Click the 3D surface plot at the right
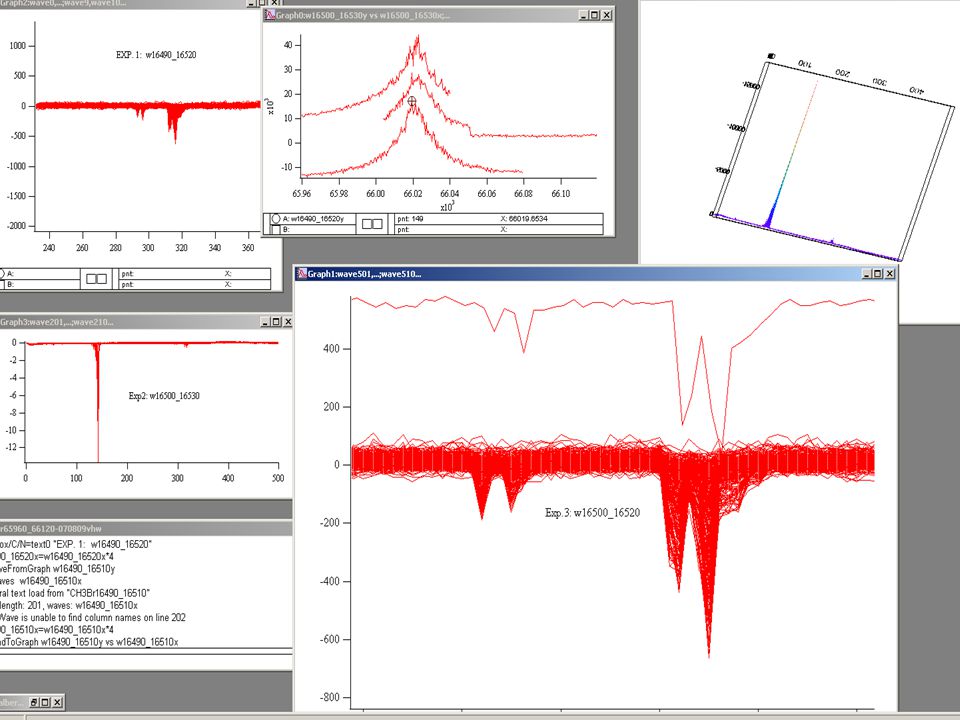The image size is (960, 720). pyautogui.click(x=833, y=159)
